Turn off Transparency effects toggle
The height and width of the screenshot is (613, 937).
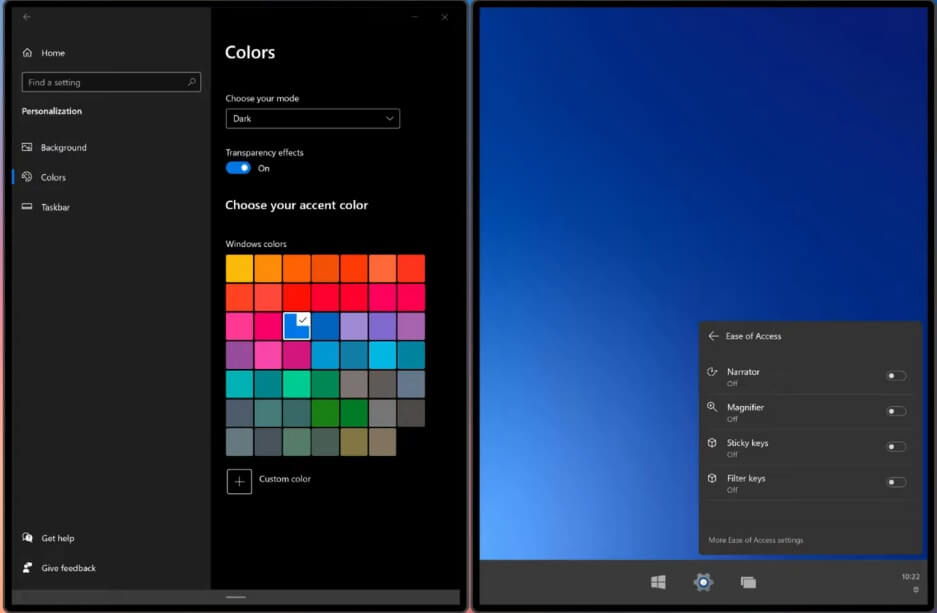tap(238, 168)
